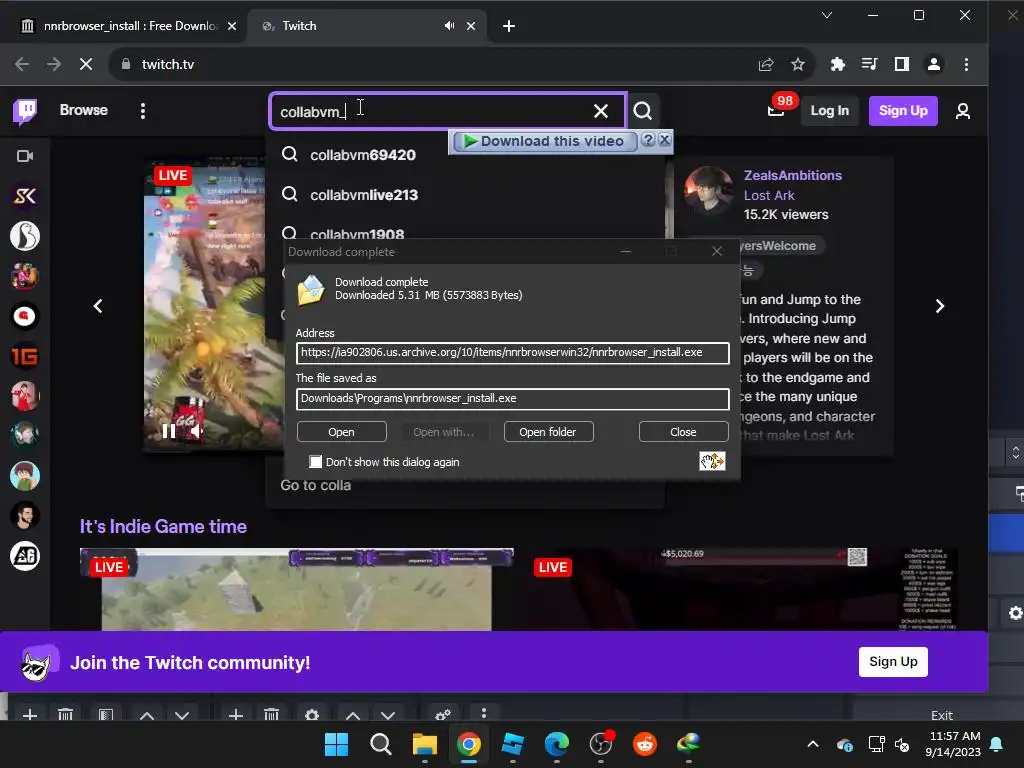The image size is (1024, 768).
Task: Open File Explorer from the taskbar
Action: pos(424,744)
